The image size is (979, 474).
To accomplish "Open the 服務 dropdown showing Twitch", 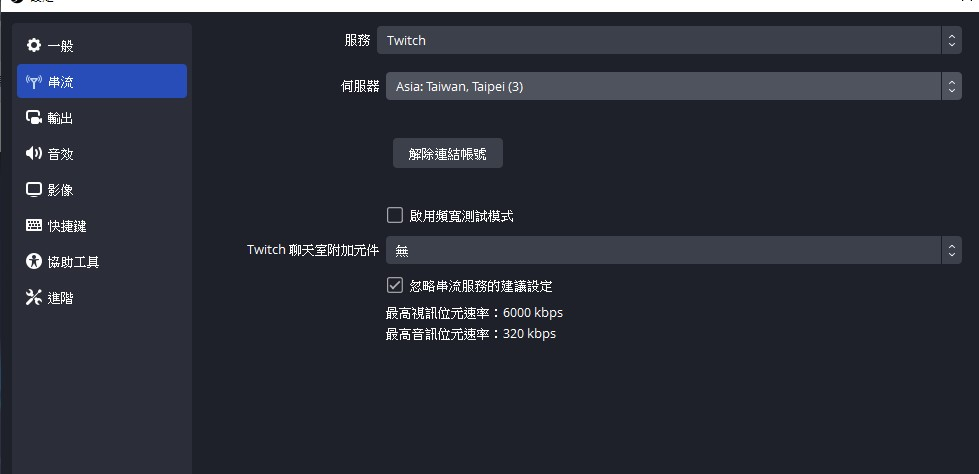I will 669,40.
